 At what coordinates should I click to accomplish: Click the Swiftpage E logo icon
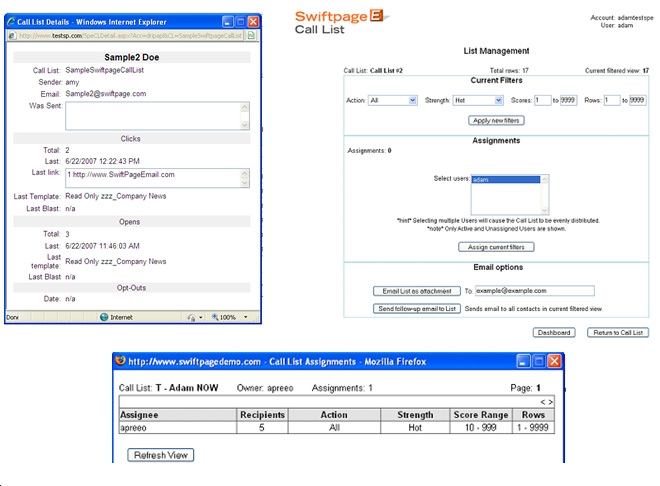click(376, 16)
